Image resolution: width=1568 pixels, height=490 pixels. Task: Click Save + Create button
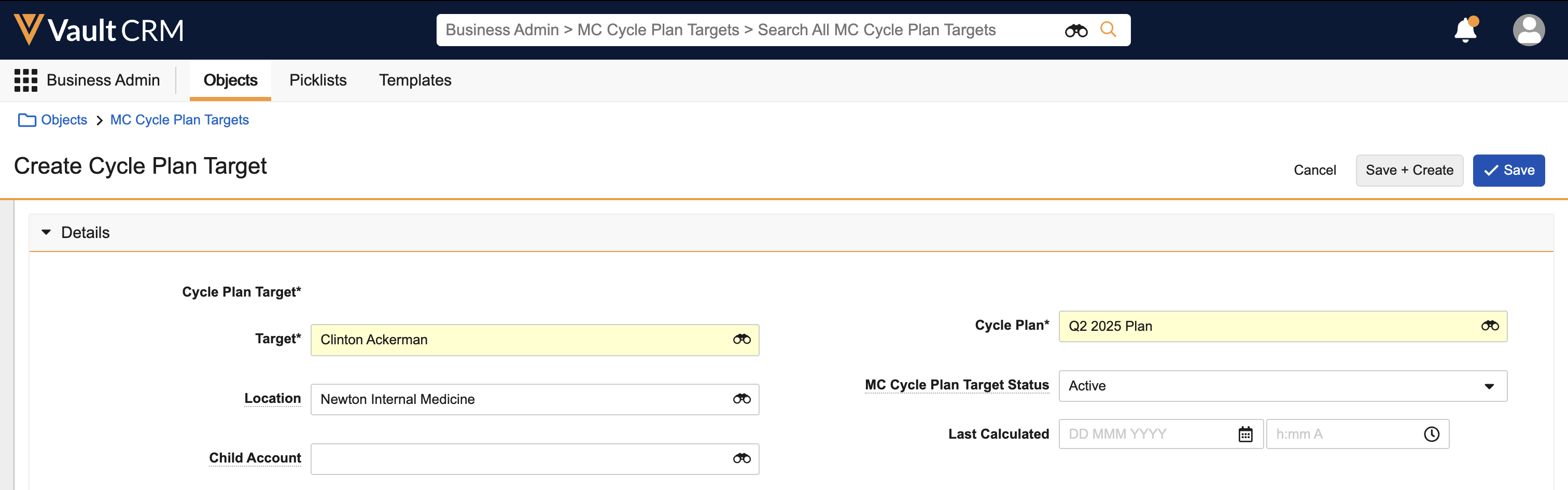coord(1409,171)
